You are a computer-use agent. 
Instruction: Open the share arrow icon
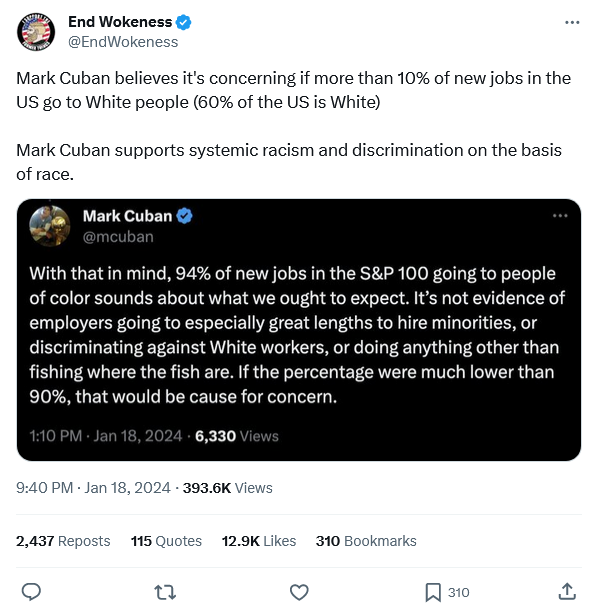click(567, 591)
